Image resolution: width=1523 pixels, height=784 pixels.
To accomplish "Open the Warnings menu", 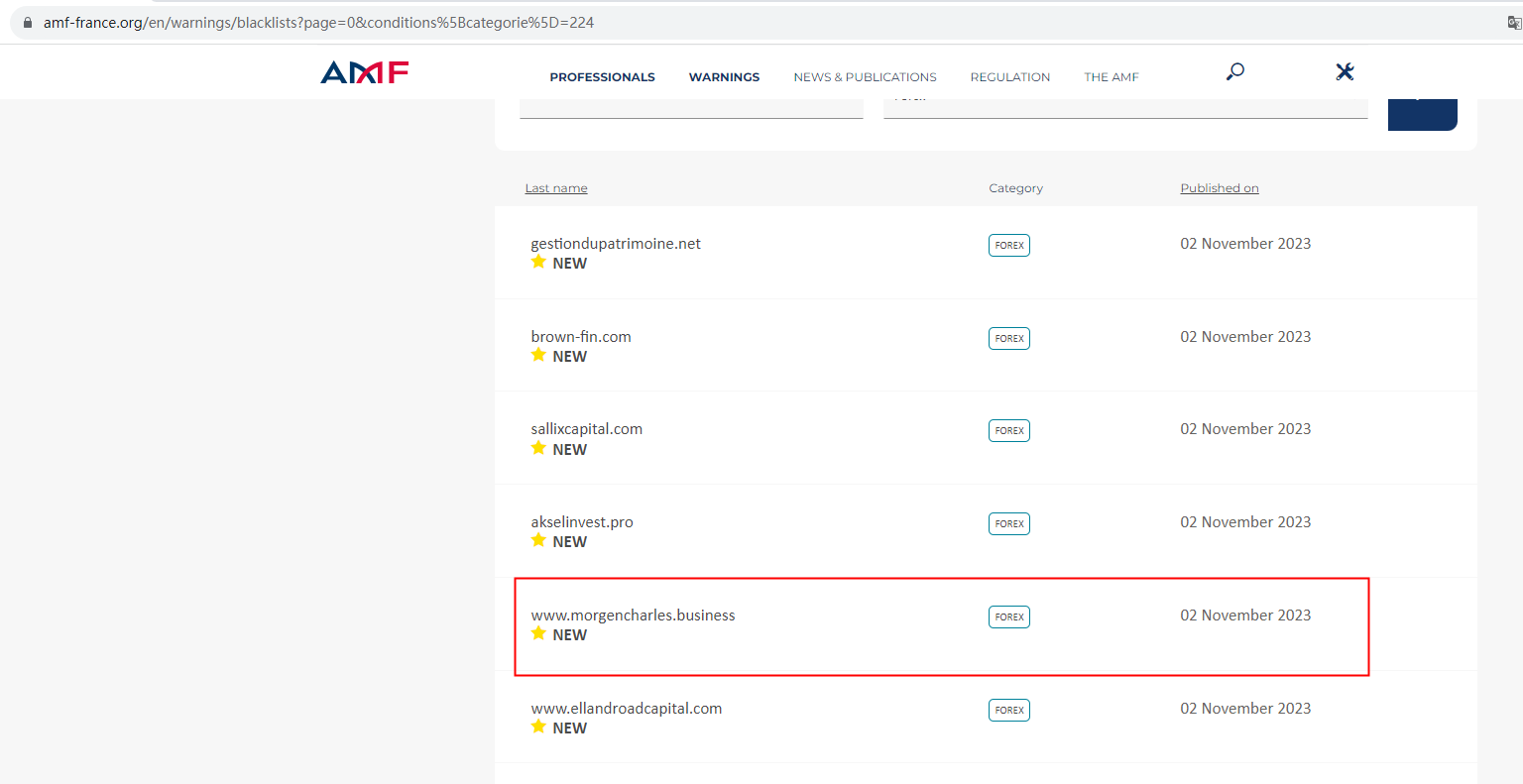I will click(x=724, y=77).
